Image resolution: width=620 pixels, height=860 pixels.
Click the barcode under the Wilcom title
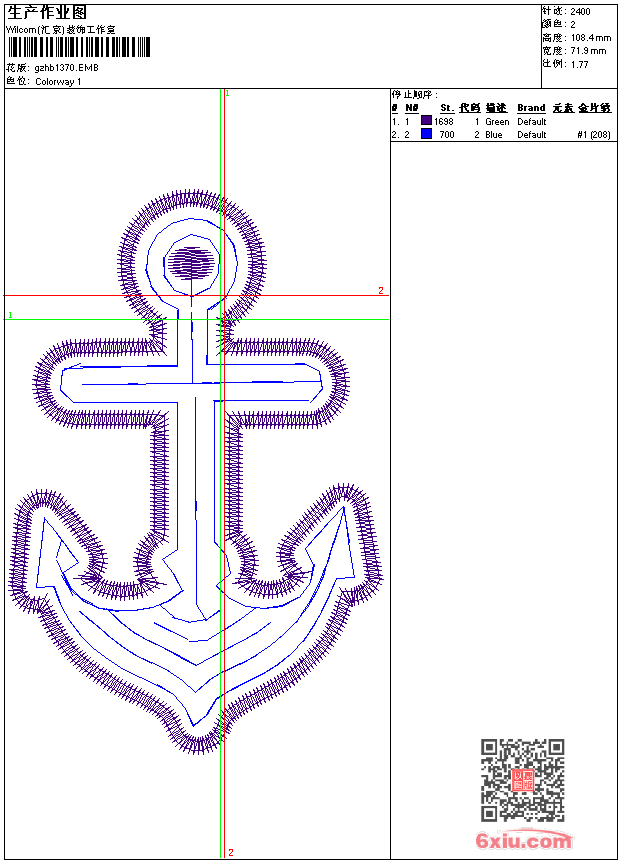(x=78, y=48)
